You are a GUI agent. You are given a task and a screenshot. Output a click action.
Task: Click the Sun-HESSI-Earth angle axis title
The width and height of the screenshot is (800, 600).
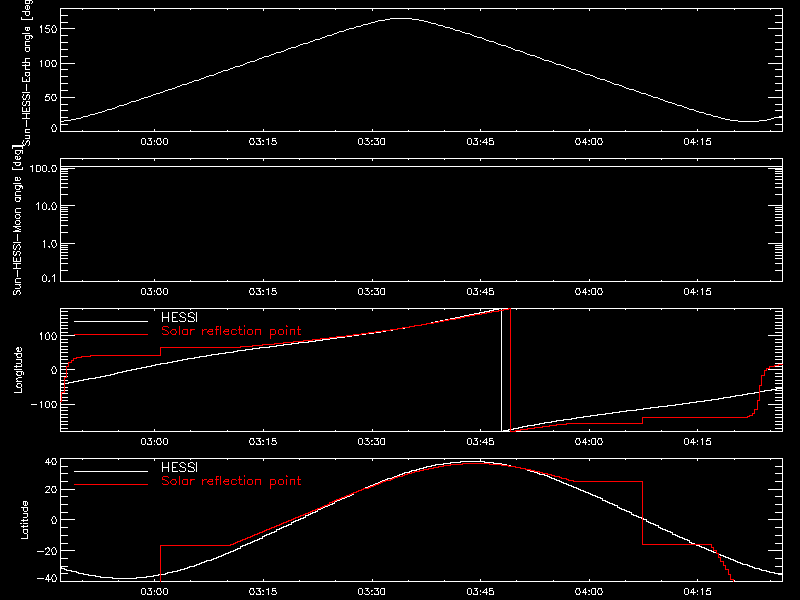pos(27,72)
